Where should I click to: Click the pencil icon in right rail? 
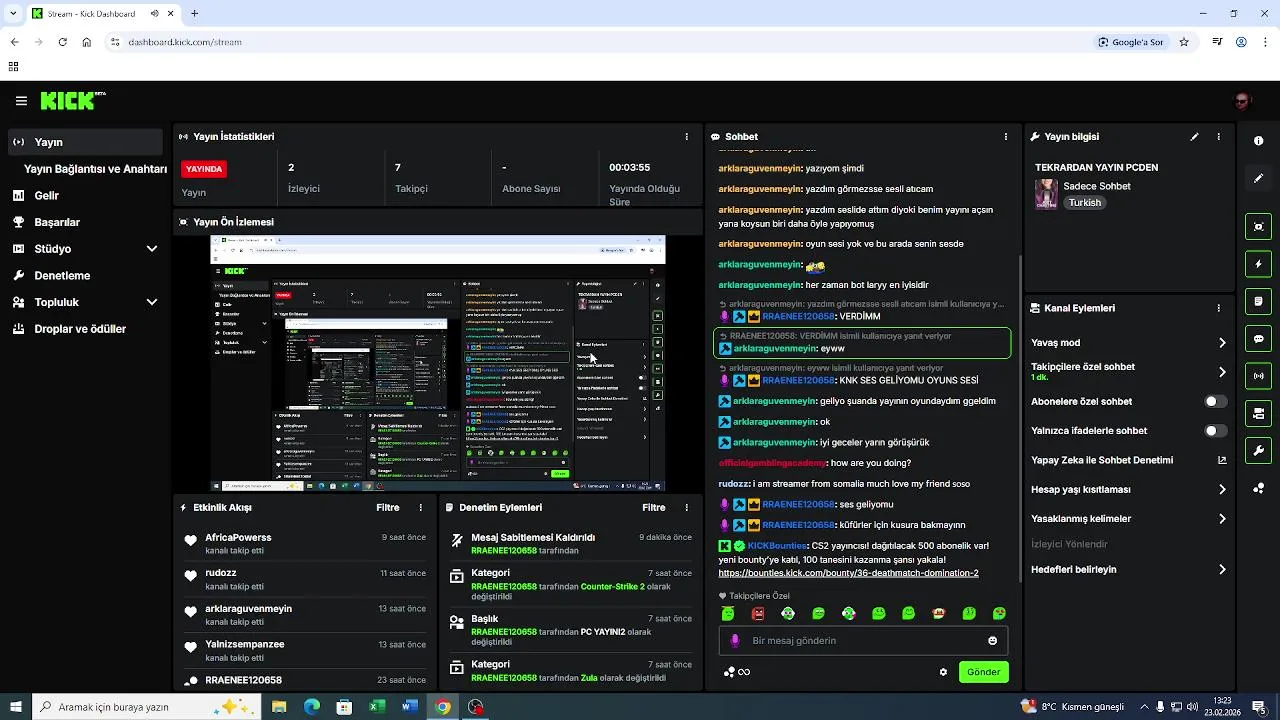click(x=1258, y=178)
